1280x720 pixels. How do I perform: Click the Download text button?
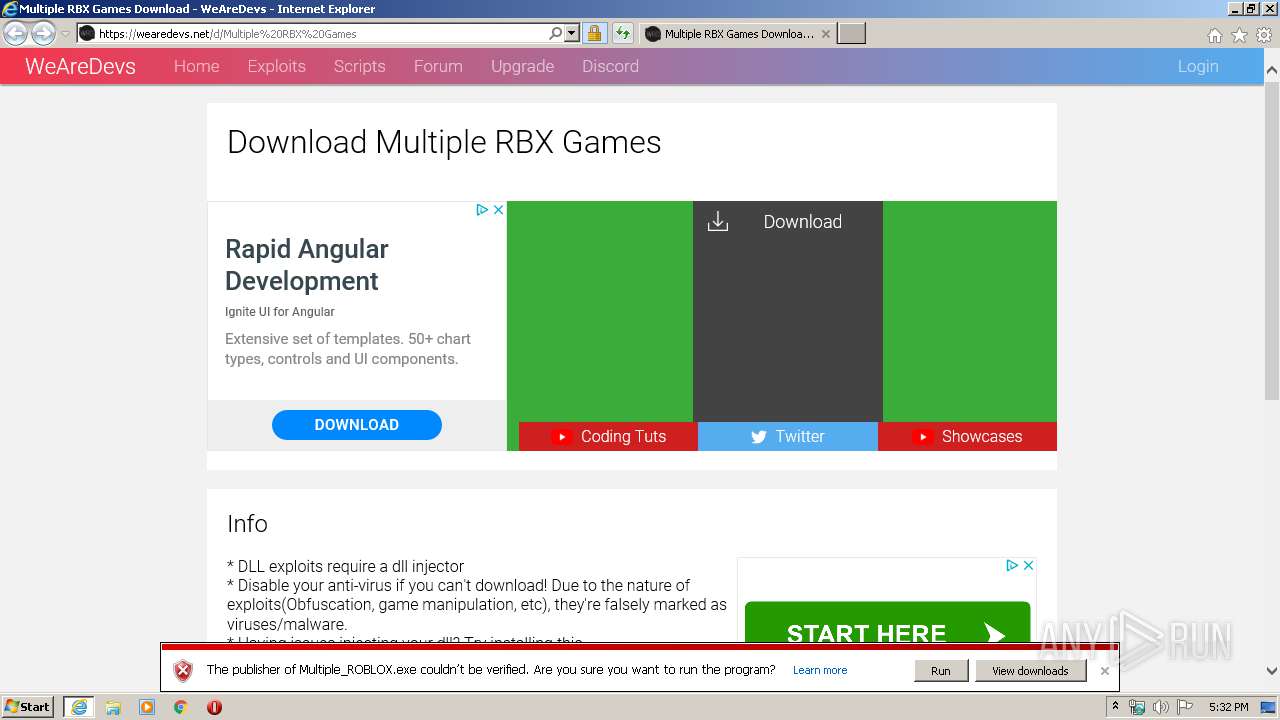pyautogui.click(x=802, y=222)
